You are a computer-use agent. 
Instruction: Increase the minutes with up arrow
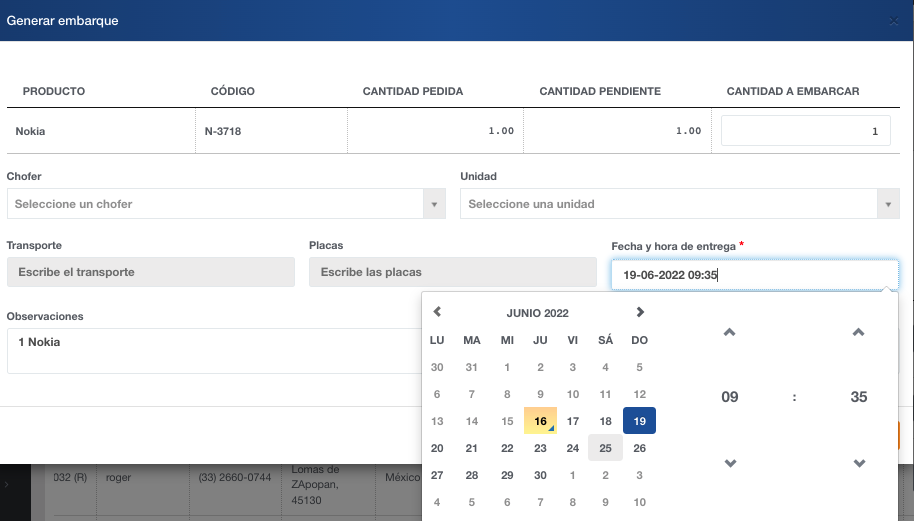point(858,333)
